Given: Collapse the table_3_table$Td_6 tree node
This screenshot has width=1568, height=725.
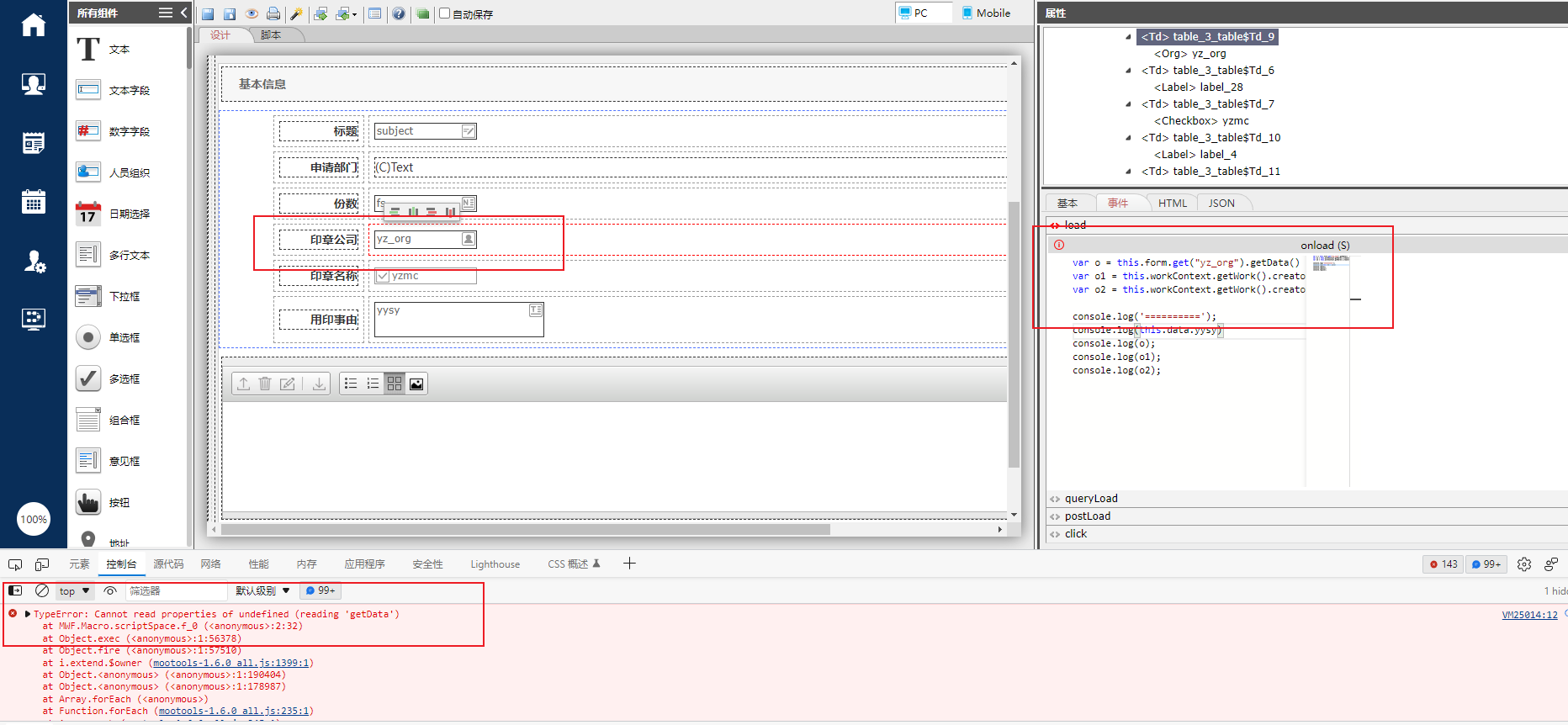Looking at the screenshot, I should [x=1128, y=71].
